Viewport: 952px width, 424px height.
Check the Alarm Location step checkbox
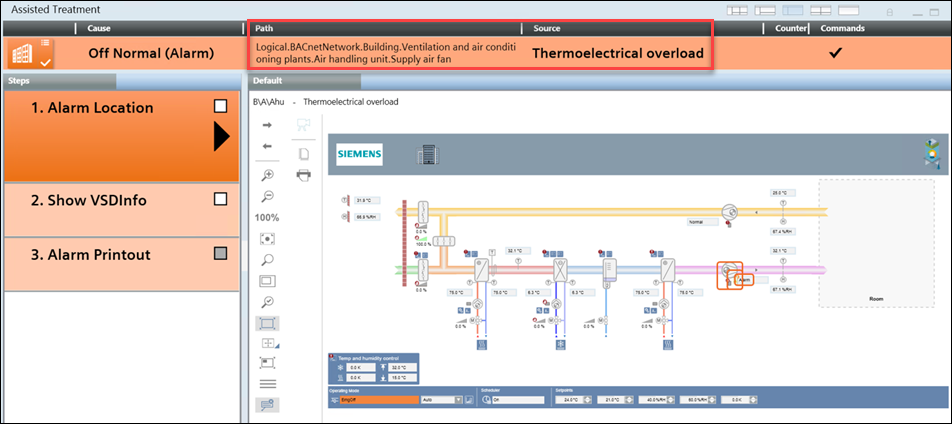tap(221, 106)
